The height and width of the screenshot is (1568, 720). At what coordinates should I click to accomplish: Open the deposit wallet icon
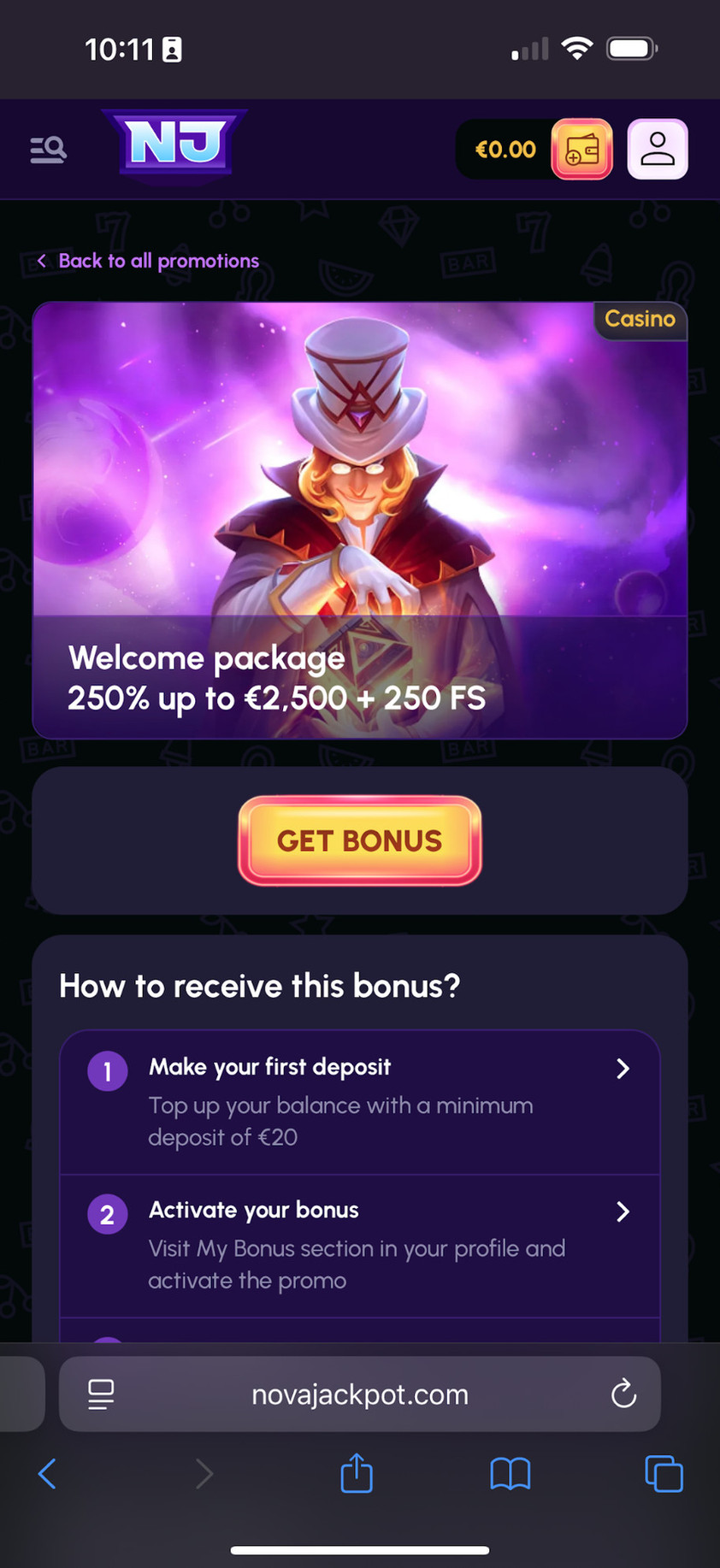[581, 150]
